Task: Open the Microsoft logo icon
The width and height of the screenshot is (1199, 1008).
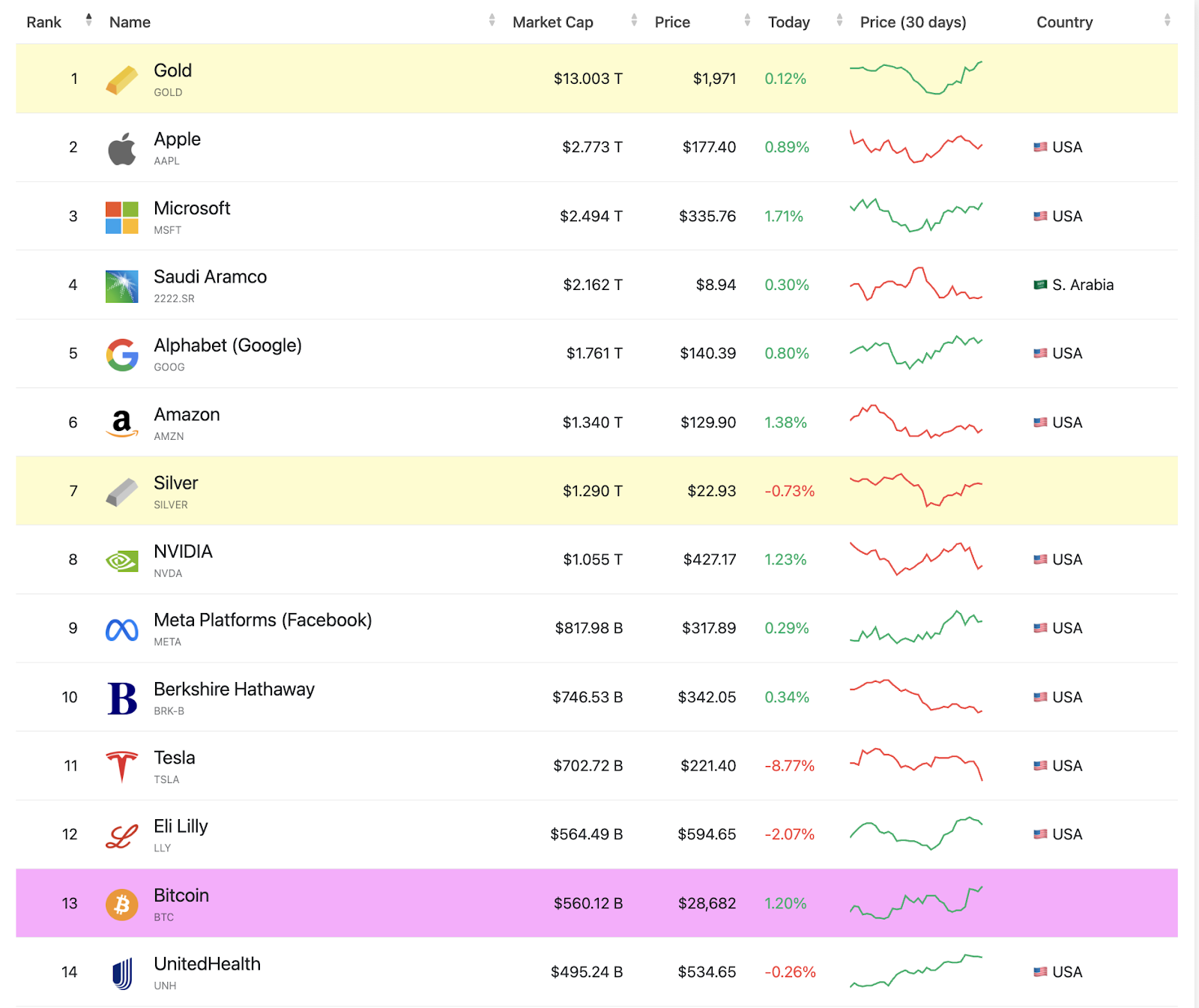Action: [122, 217]
